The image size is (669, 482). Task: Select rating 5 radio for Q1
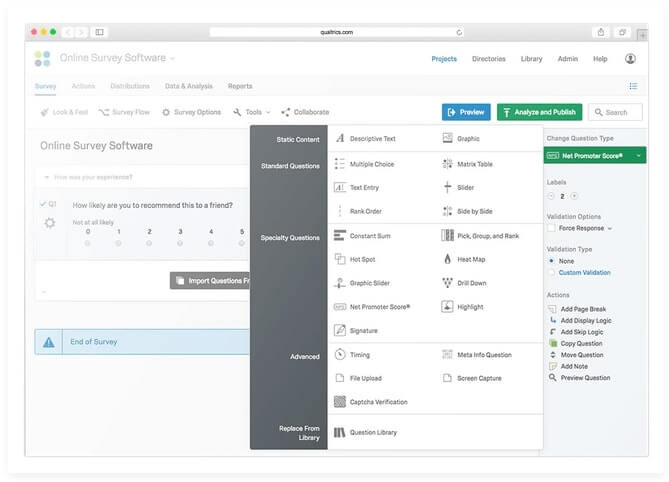click(241, 243)
